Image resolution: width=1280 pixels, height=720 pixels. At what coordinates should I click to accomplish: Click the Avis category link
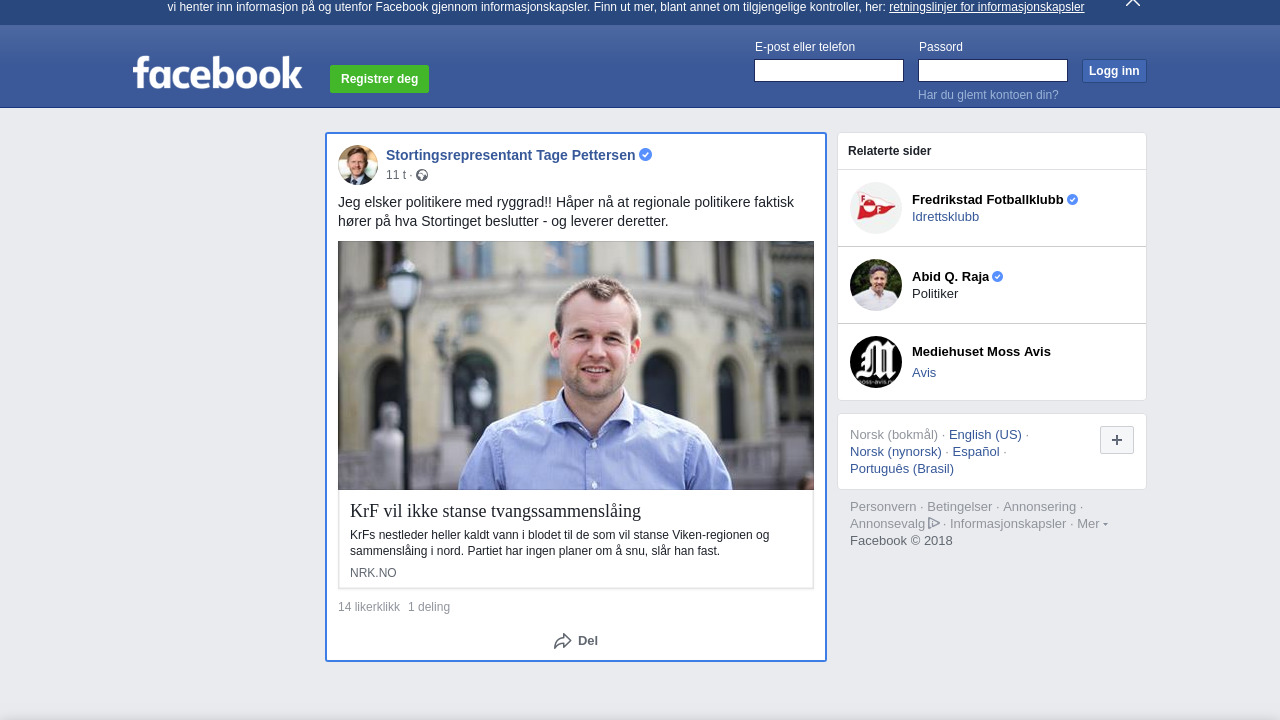[924, 373]
